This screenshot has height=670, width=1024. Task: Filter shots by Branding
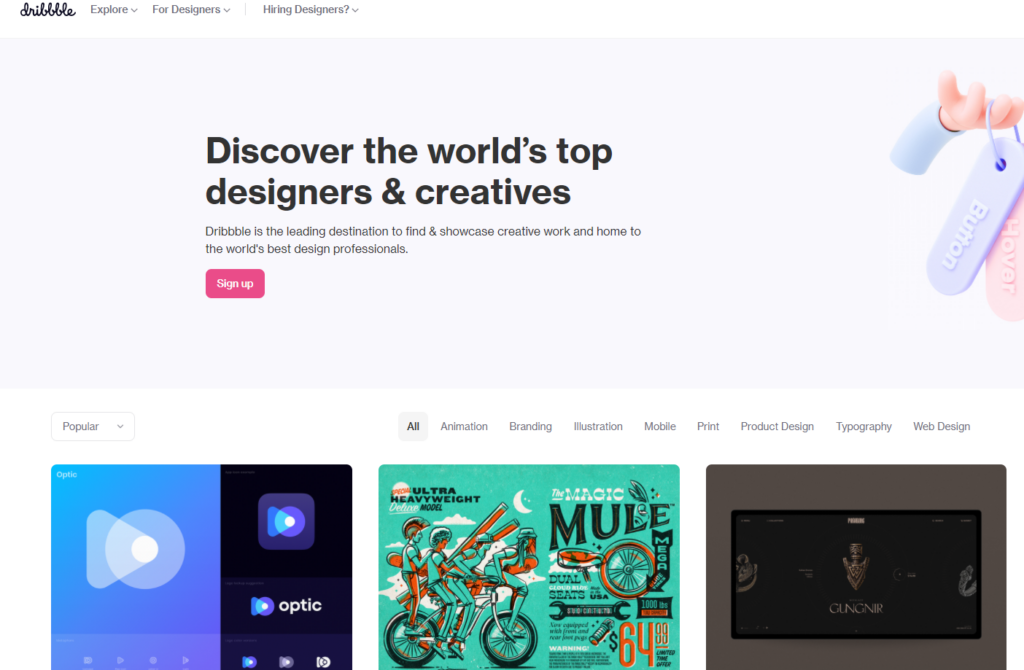530,426
